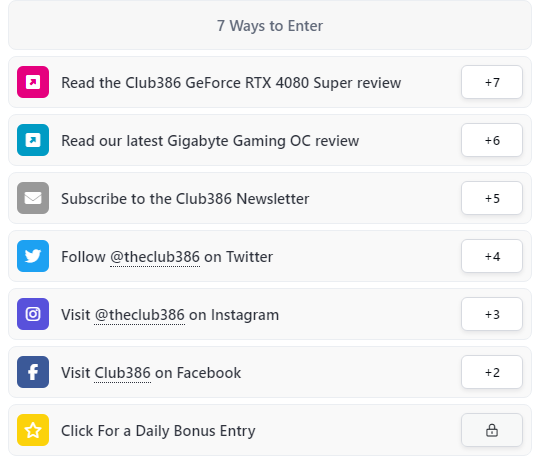Click the yellow star bonus icon

point(33,430)
